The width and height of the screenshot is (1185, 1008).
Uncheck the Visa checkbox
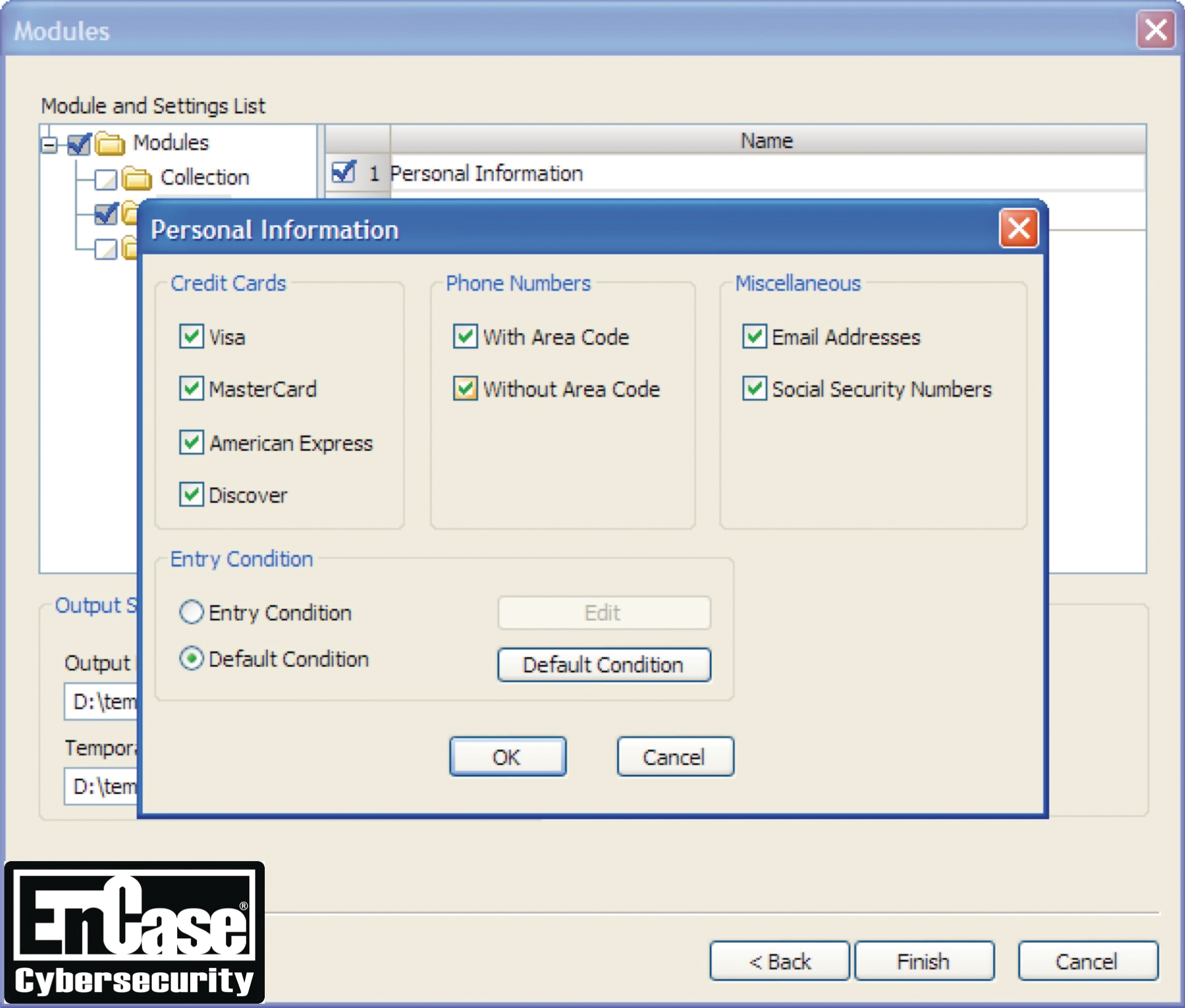tap(191, 337)
